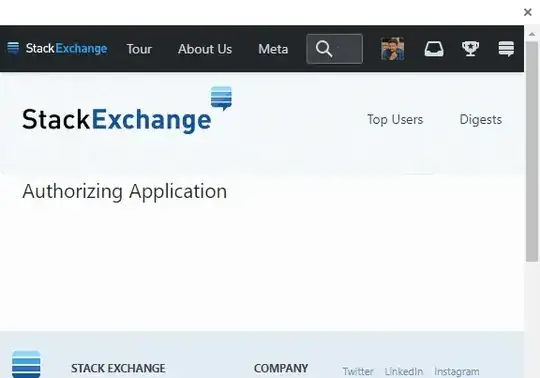
Task: Open the About Us page
Action: (205, 49)
